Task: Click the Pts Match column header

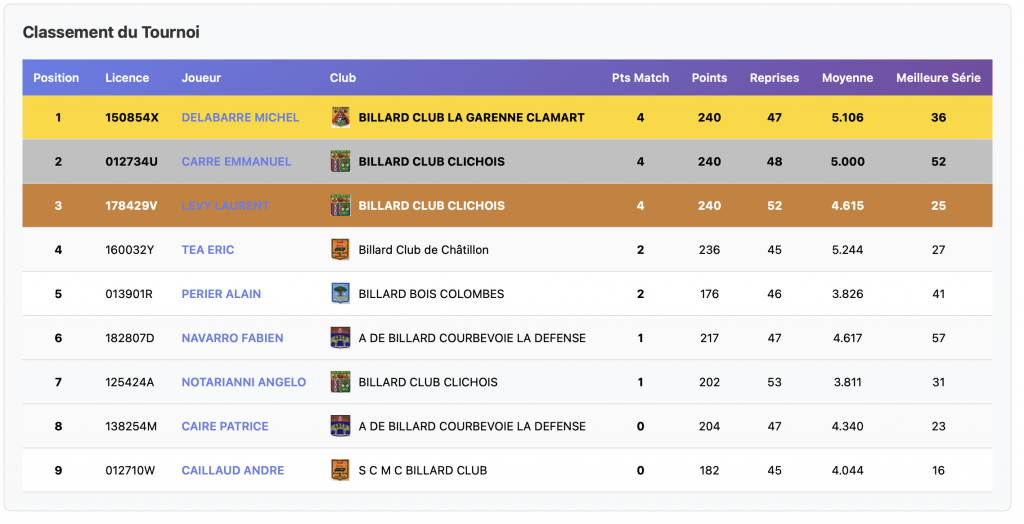Action: click(640, 78)
